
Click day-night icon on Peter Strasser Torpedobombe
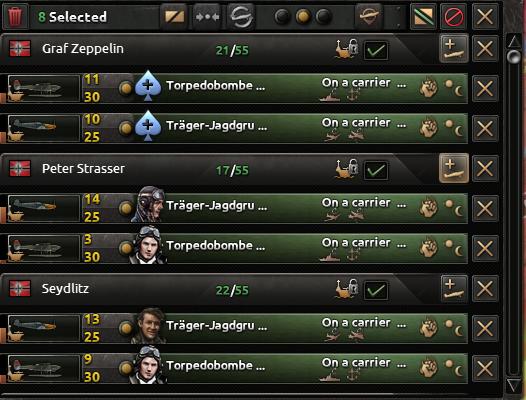tap(454, 248)
